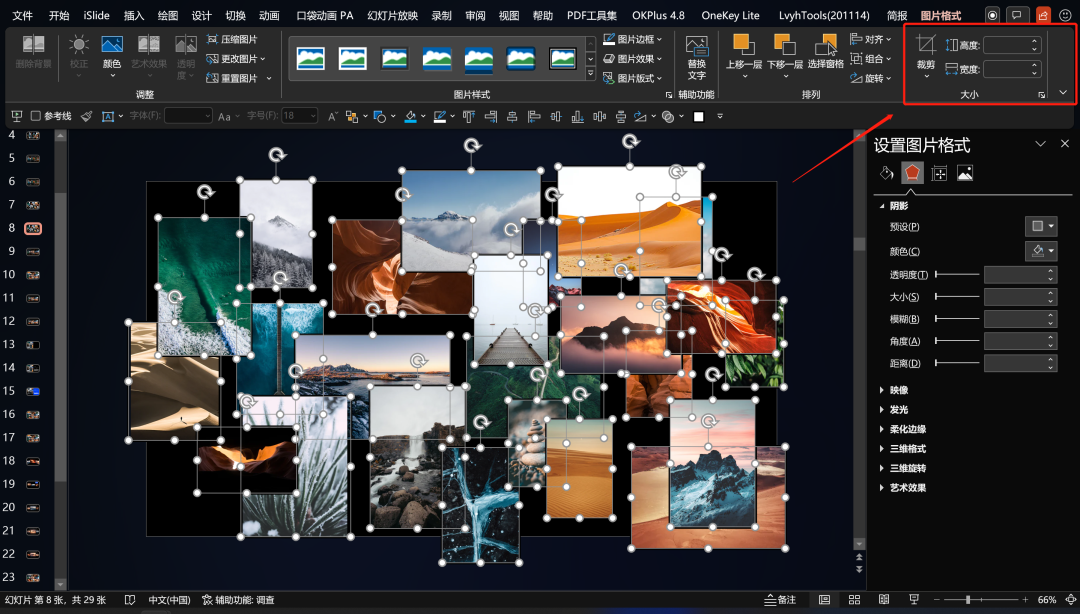Click the 颜色 (Color) adjustment icon

pyautogui.click(x=112, y=45)
